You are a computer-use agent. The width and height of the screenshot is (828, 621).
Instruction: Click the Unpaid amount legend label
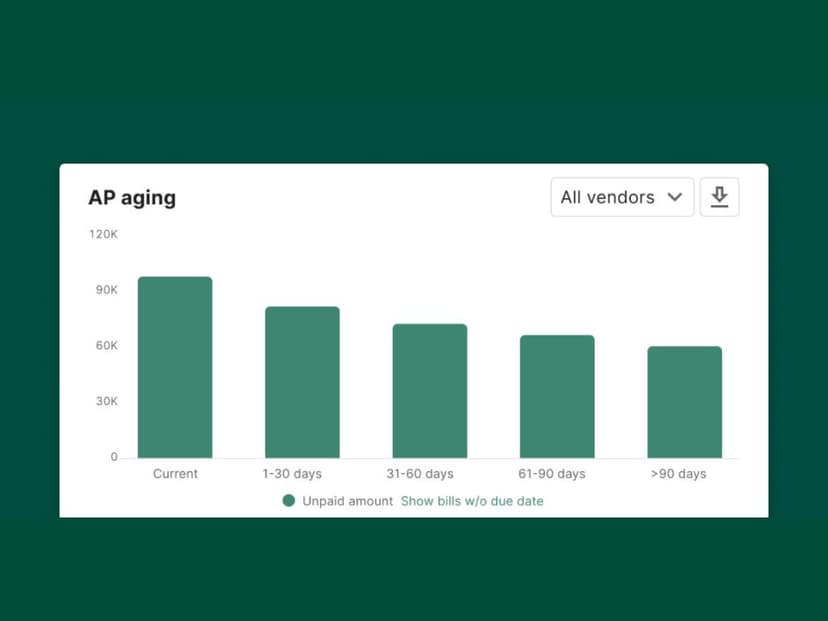[x=347, y=501]
